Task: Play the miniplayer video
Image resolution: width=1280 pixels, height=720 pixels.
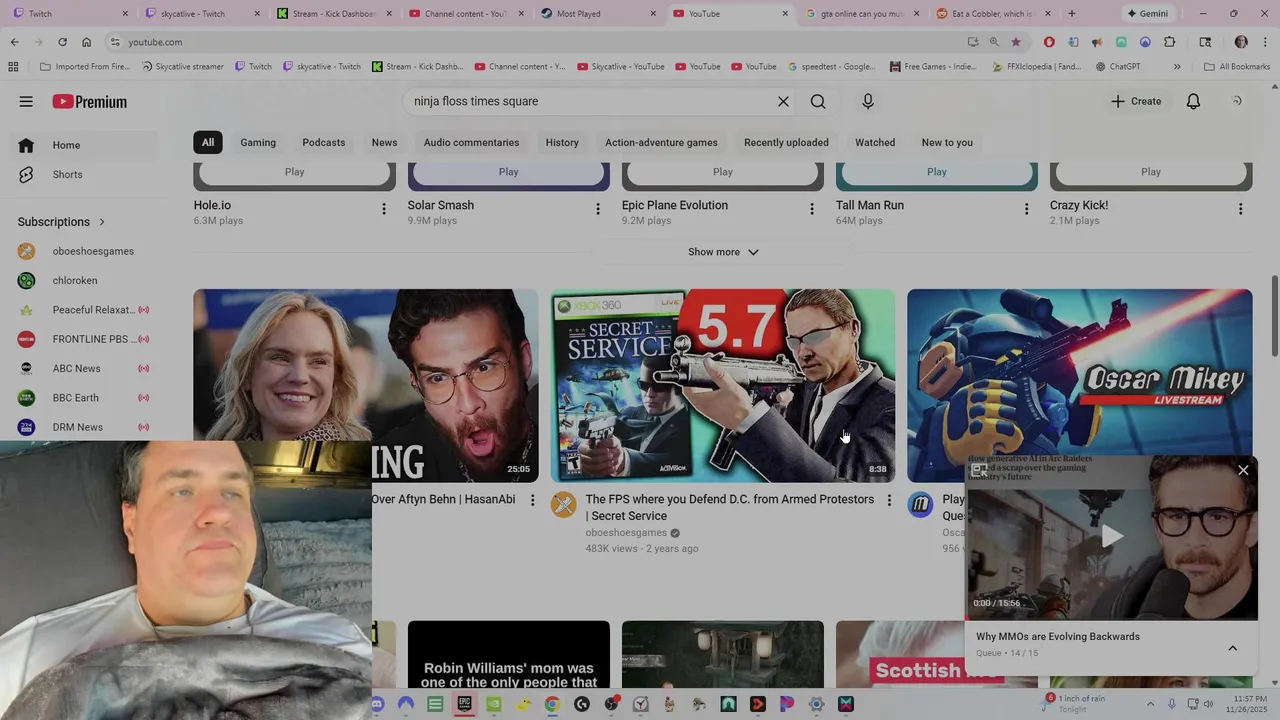Action: pyautogui.click(x=1111, y=536)
